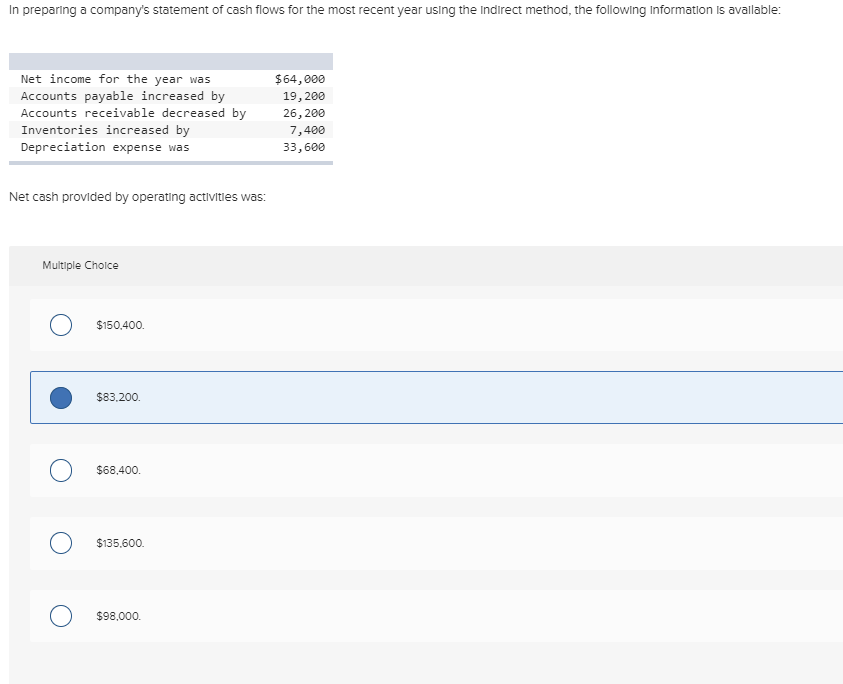Click 'Accounts receivable decreased by' row label
Screen dimensions: 843x684
[133, 113]
